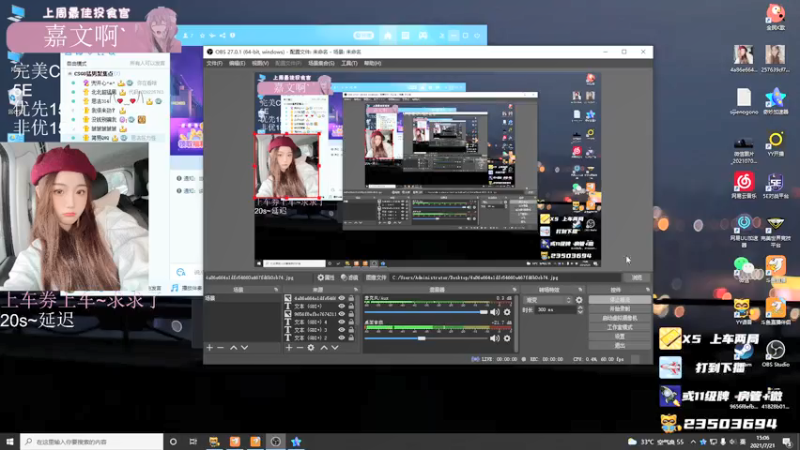
Task: Open transition properties gear next to 渐变
Action: [579, 300]
